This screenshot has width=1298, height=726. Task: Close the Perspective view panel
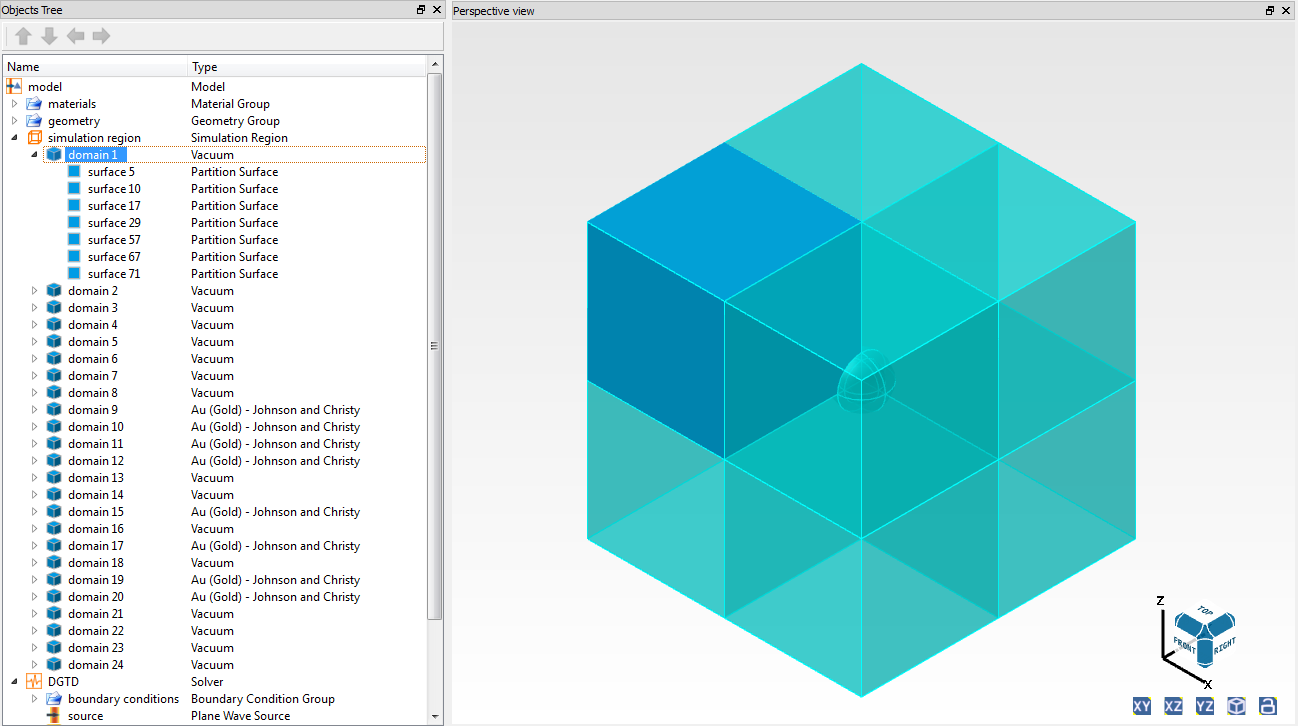(1286, 11)
